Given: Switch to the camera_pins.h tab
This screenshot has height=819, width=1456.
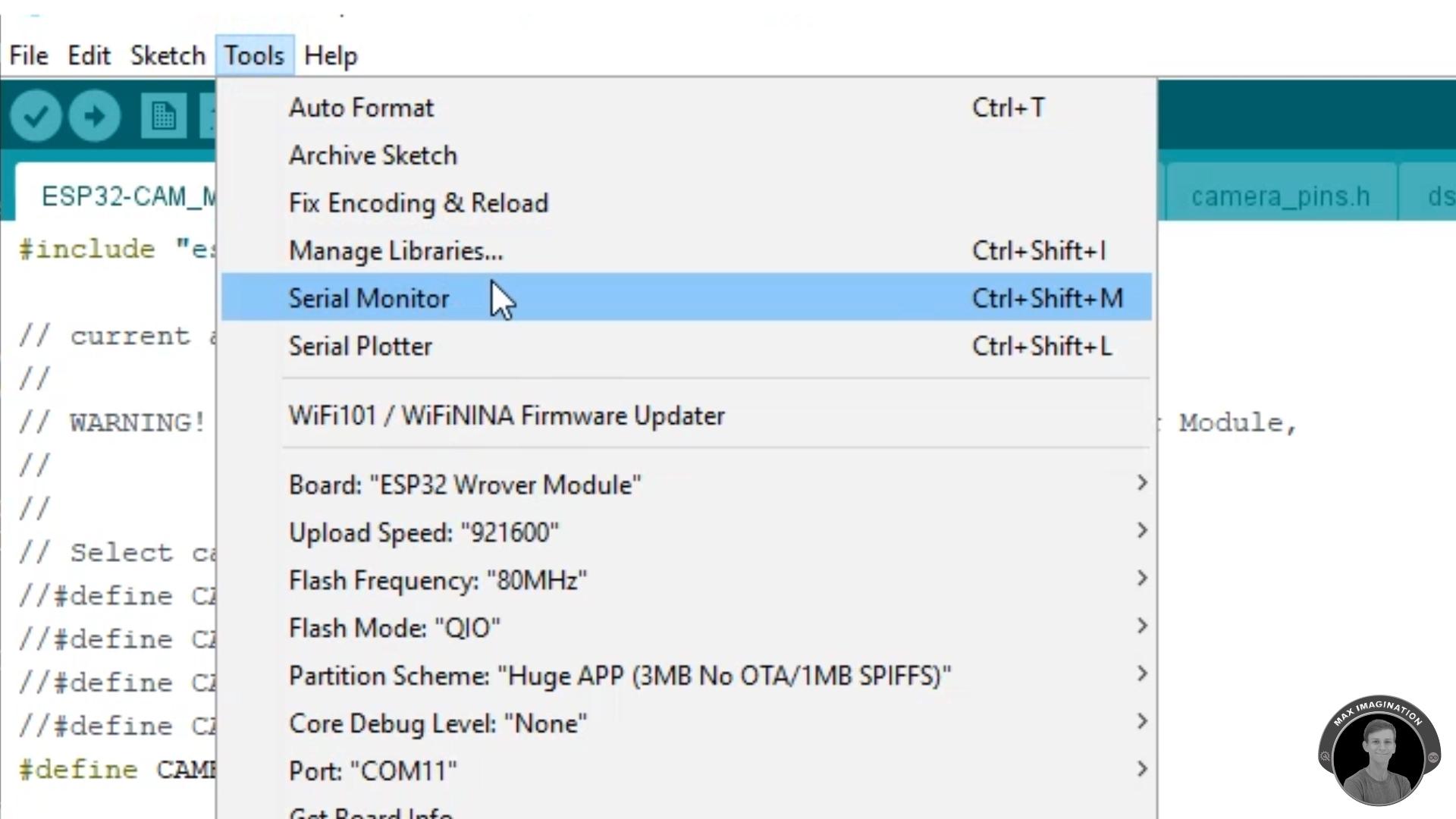Looking at the screenshot, I should click(1280, 196).
